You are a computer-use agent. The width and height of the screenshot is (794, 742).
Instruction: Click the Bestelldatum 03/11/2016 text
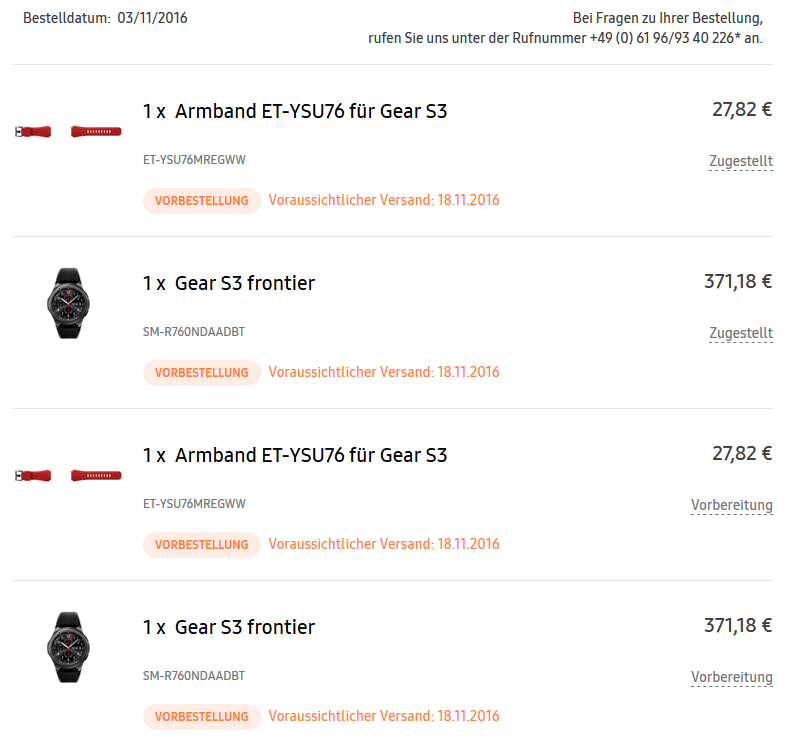(105, 18)
